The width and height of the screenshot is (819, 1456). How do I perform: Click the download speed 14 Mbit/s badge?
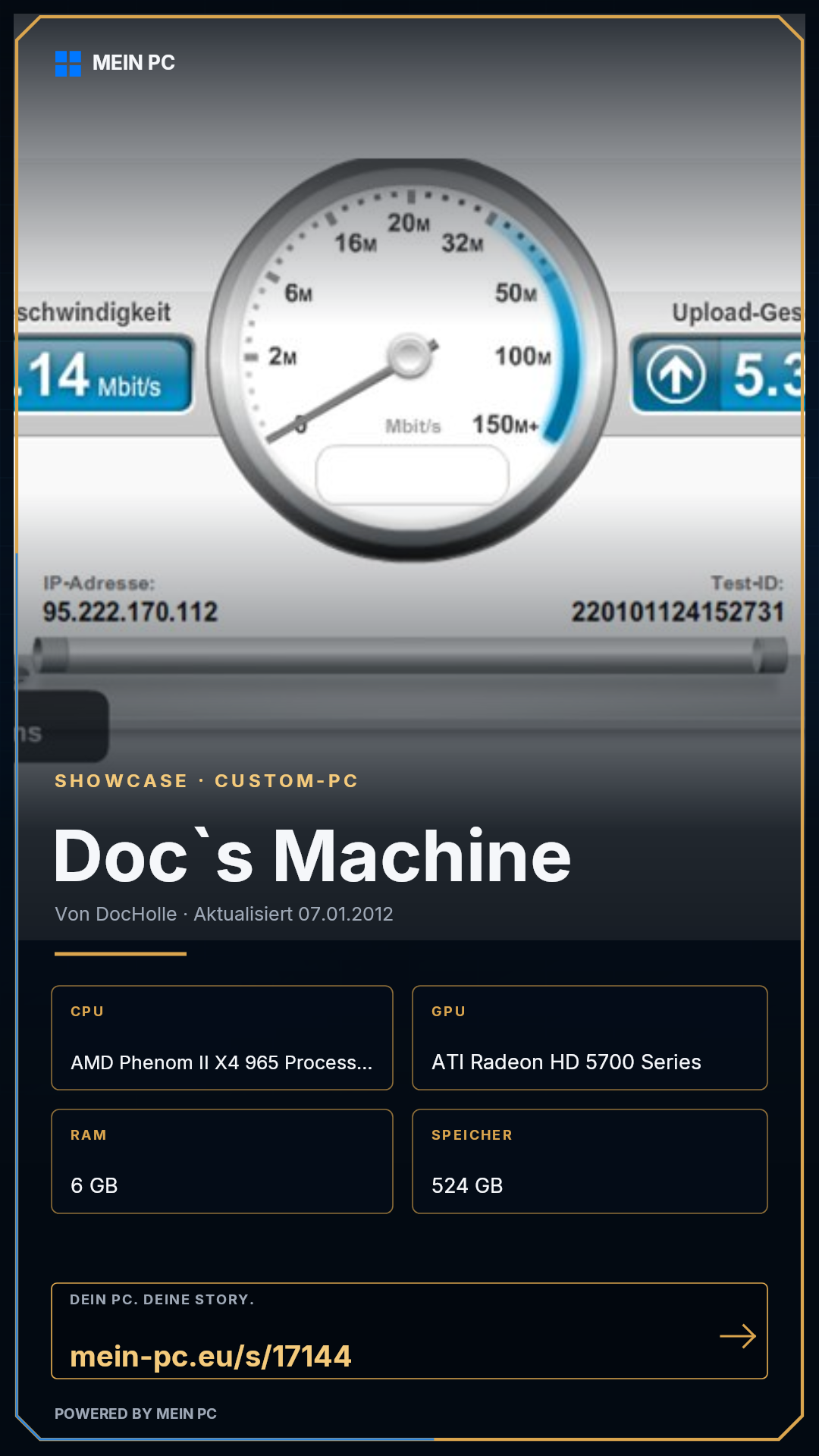104,375
